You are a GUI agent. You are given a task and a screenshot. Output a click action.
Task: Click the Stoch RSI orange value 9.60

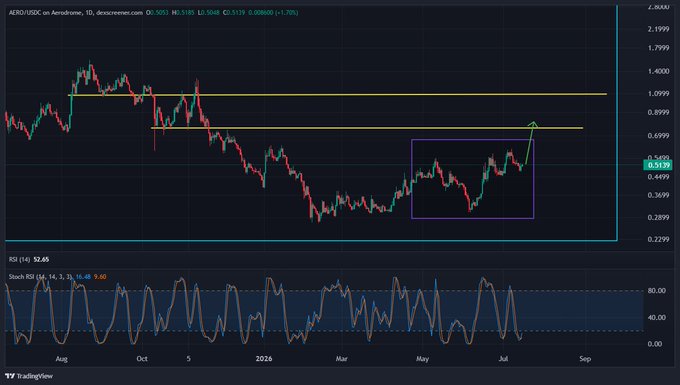100,277
